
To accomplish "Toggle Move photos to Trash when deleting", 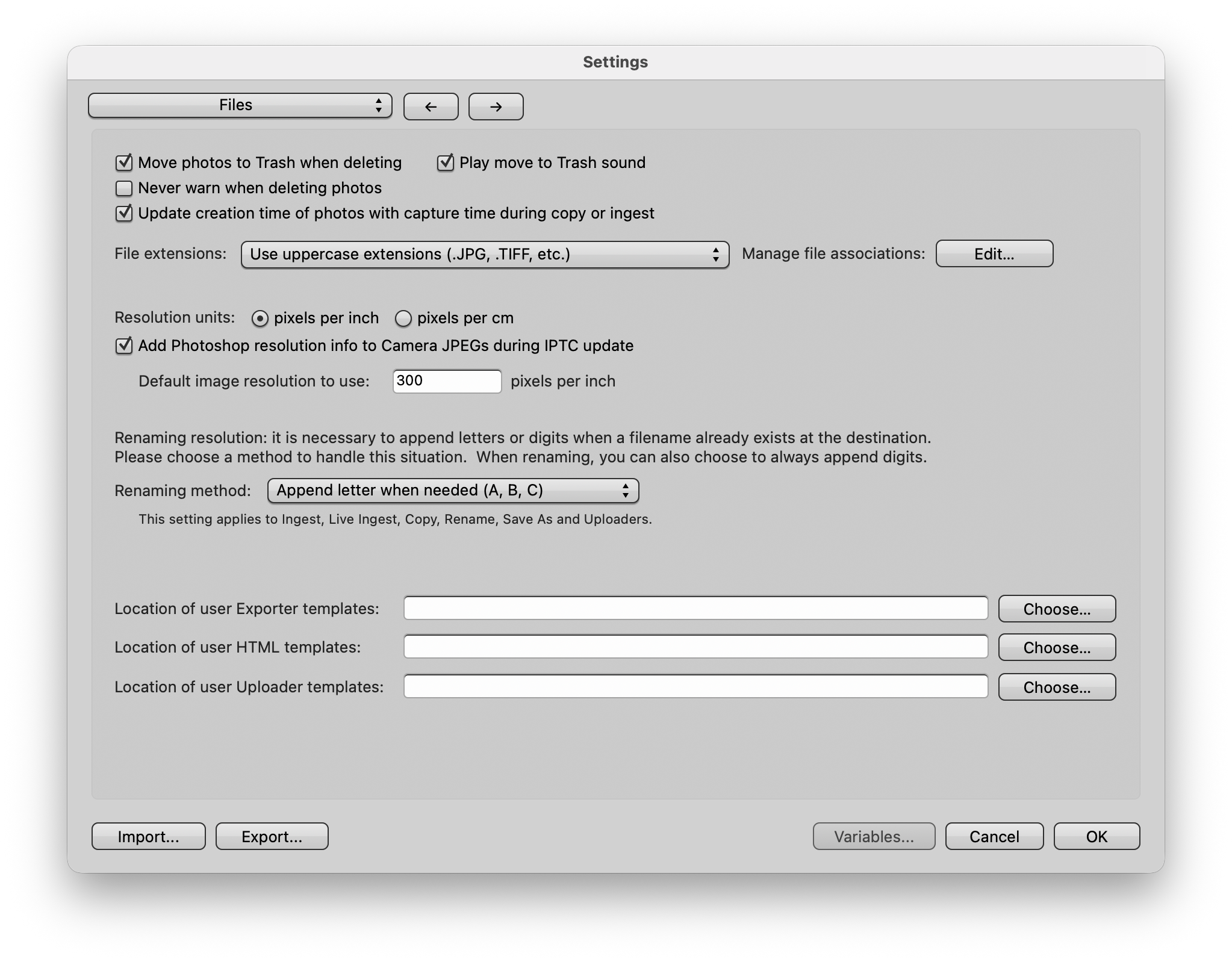I will (x=124, y=163).
